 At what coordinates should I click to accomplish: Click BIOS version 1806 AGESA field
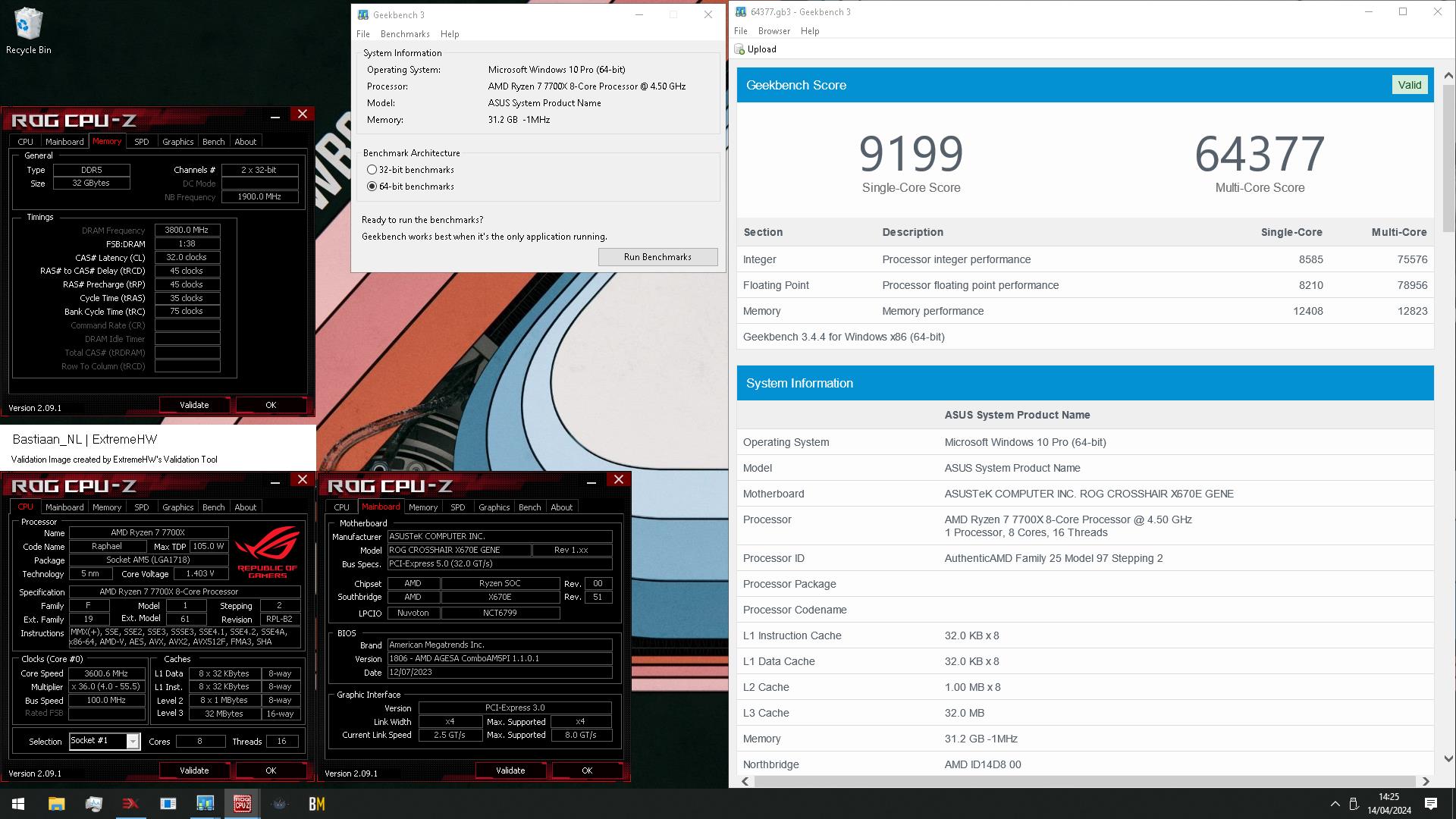(x=500, y=659)
